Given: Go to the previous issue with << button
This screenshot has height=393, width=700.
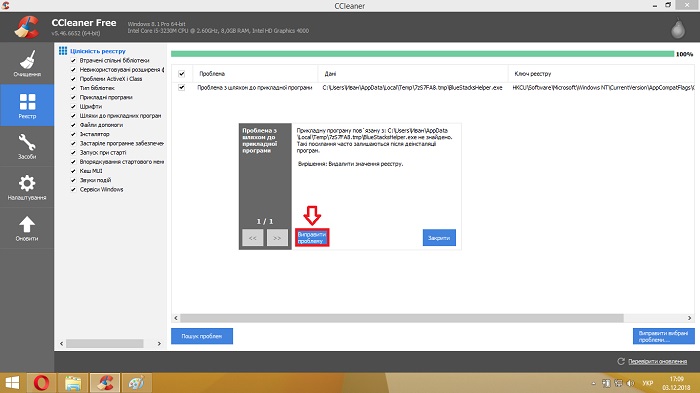Looking at the screenshot, I should (x=253, y=238).
